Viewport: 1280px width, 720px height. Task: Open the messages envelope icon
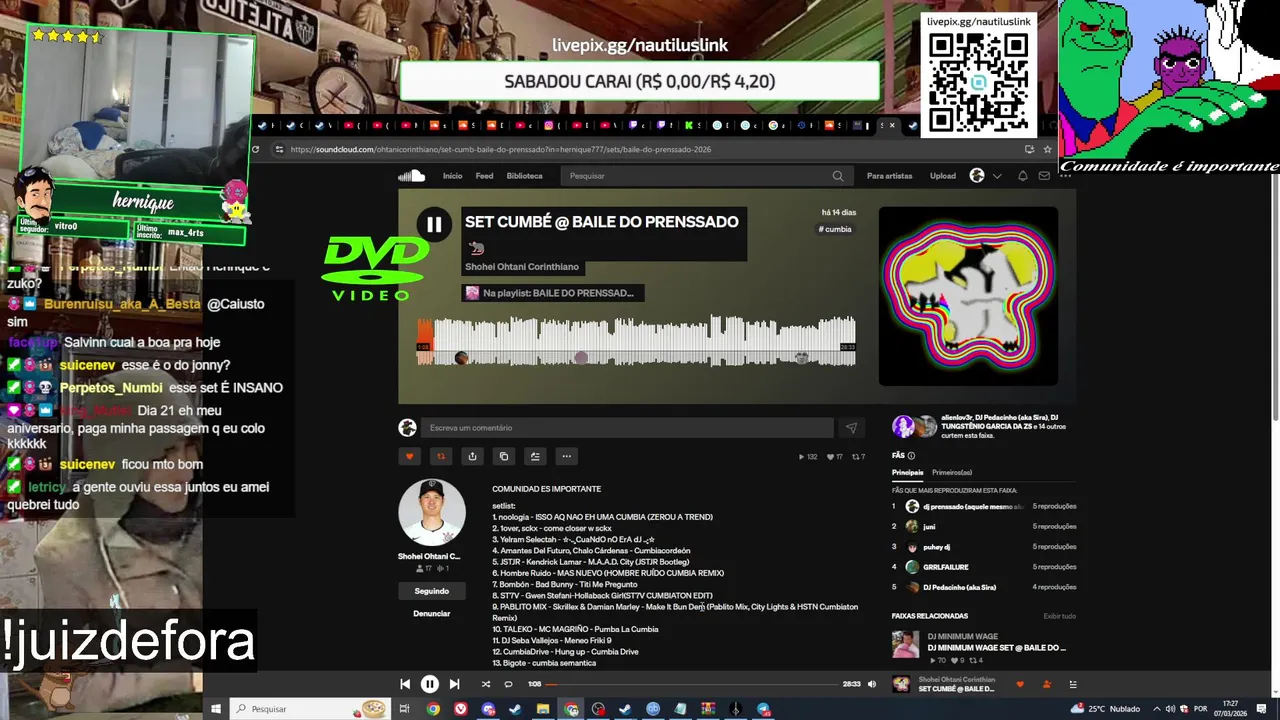pyautogui.click(x=1044, y=176)
